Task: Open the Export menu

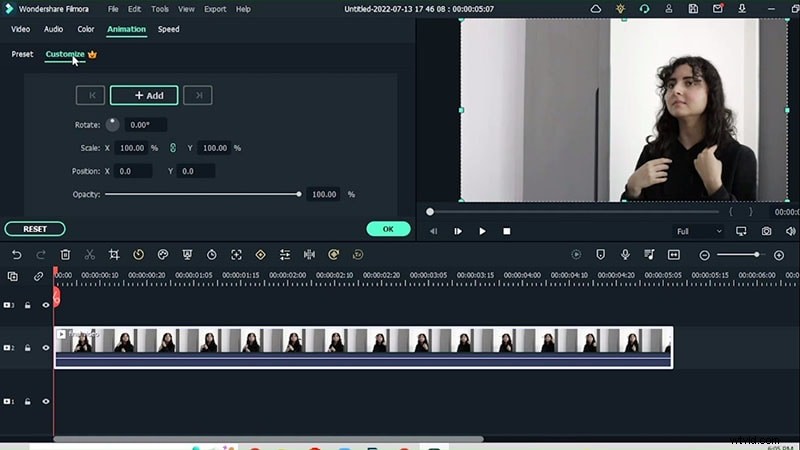Action: (215, 9)
